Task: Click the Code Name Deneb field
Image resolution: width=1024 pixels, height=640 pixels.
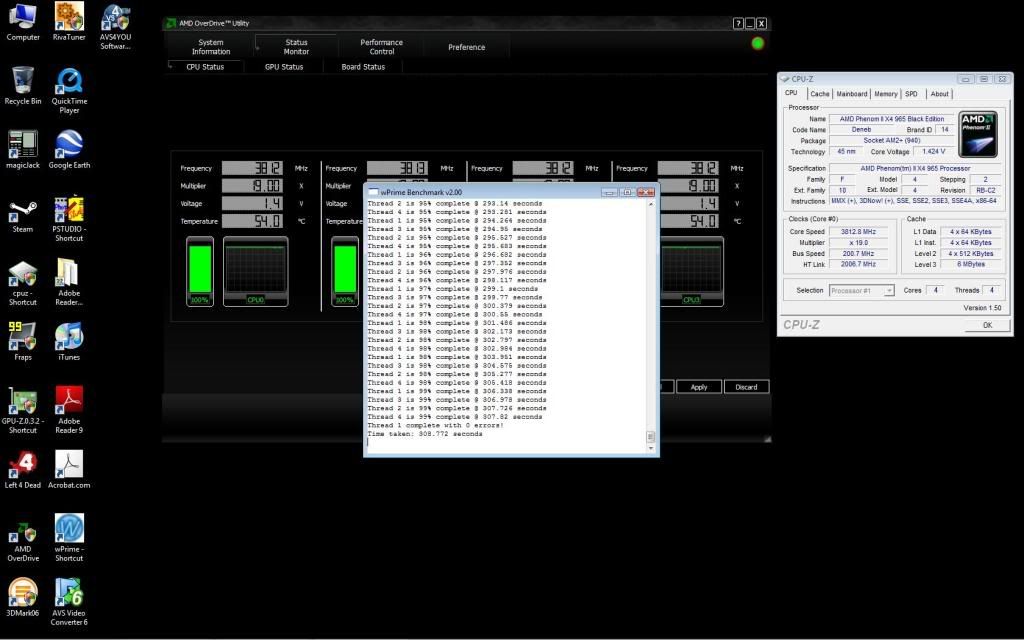Action: coord(861,129)
